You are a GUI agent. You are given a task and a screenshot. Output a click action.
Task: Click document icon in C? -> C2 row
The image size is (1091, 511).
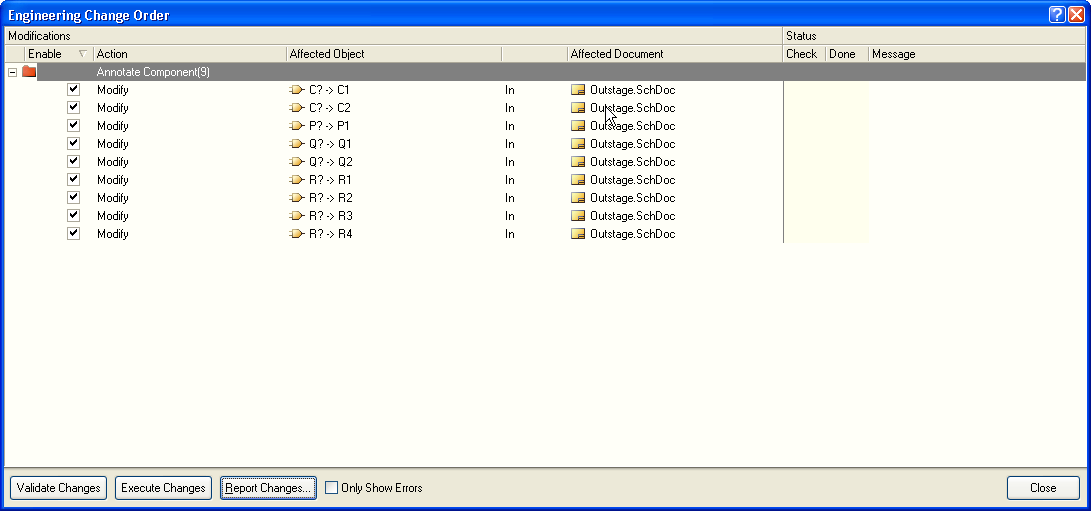pos(578,108)
